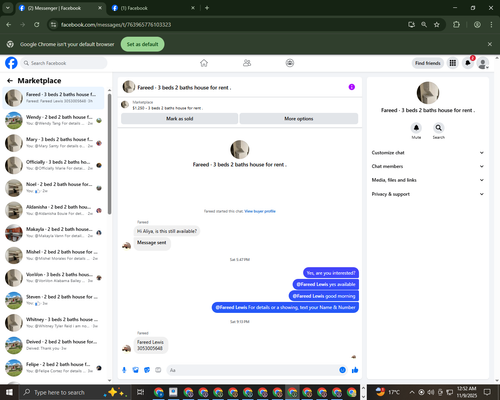
Task: Open Chrome three-dot menu
Action: click(491, 25)
